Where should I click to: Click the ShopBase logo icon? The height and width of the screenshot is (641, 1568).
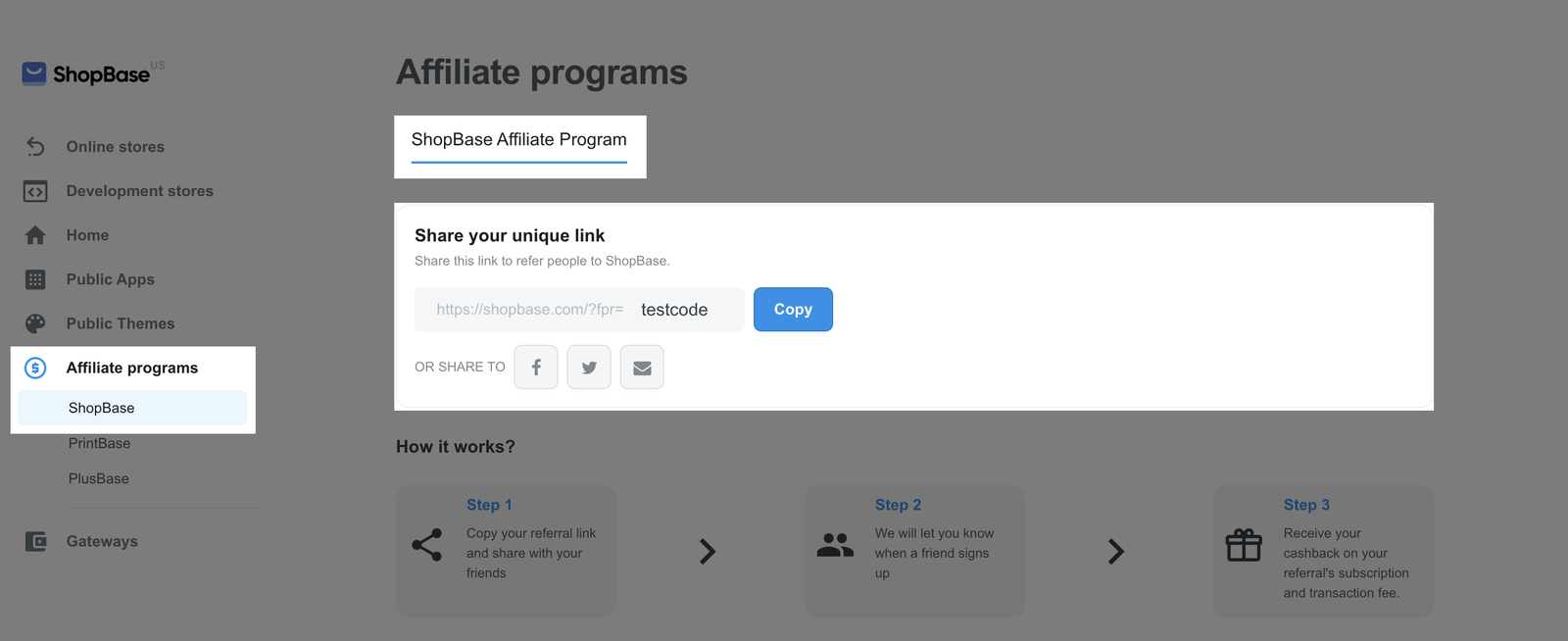coord(34,74)
